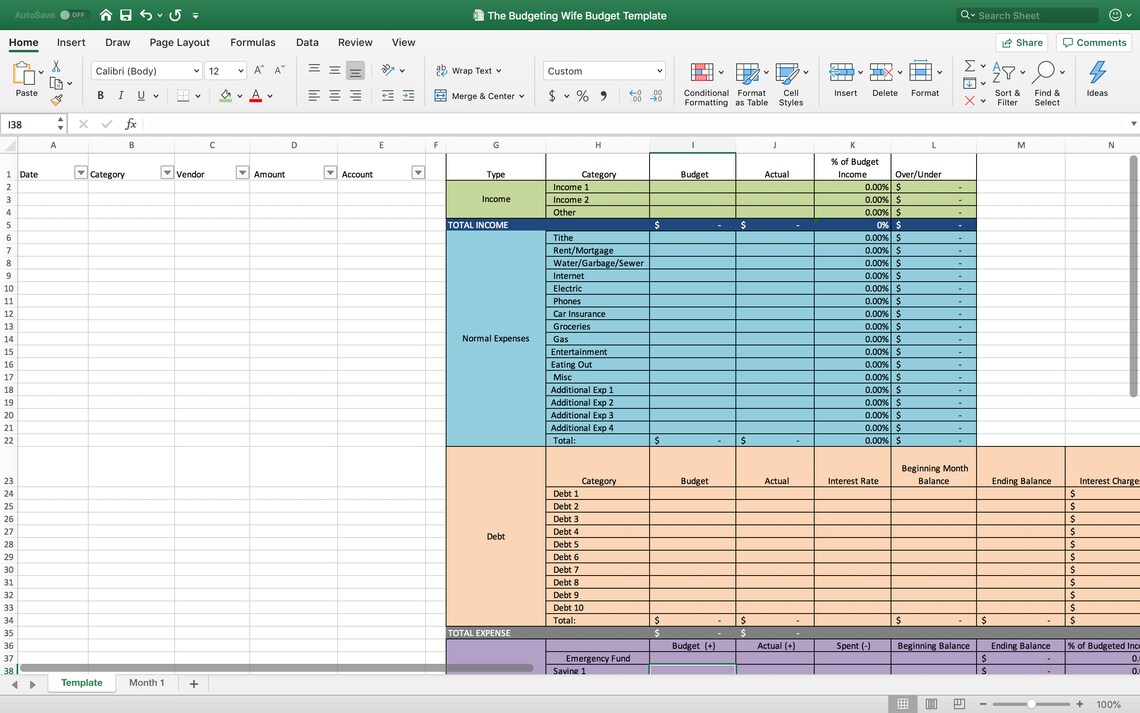Toggle italic formatting

[120, 95]
